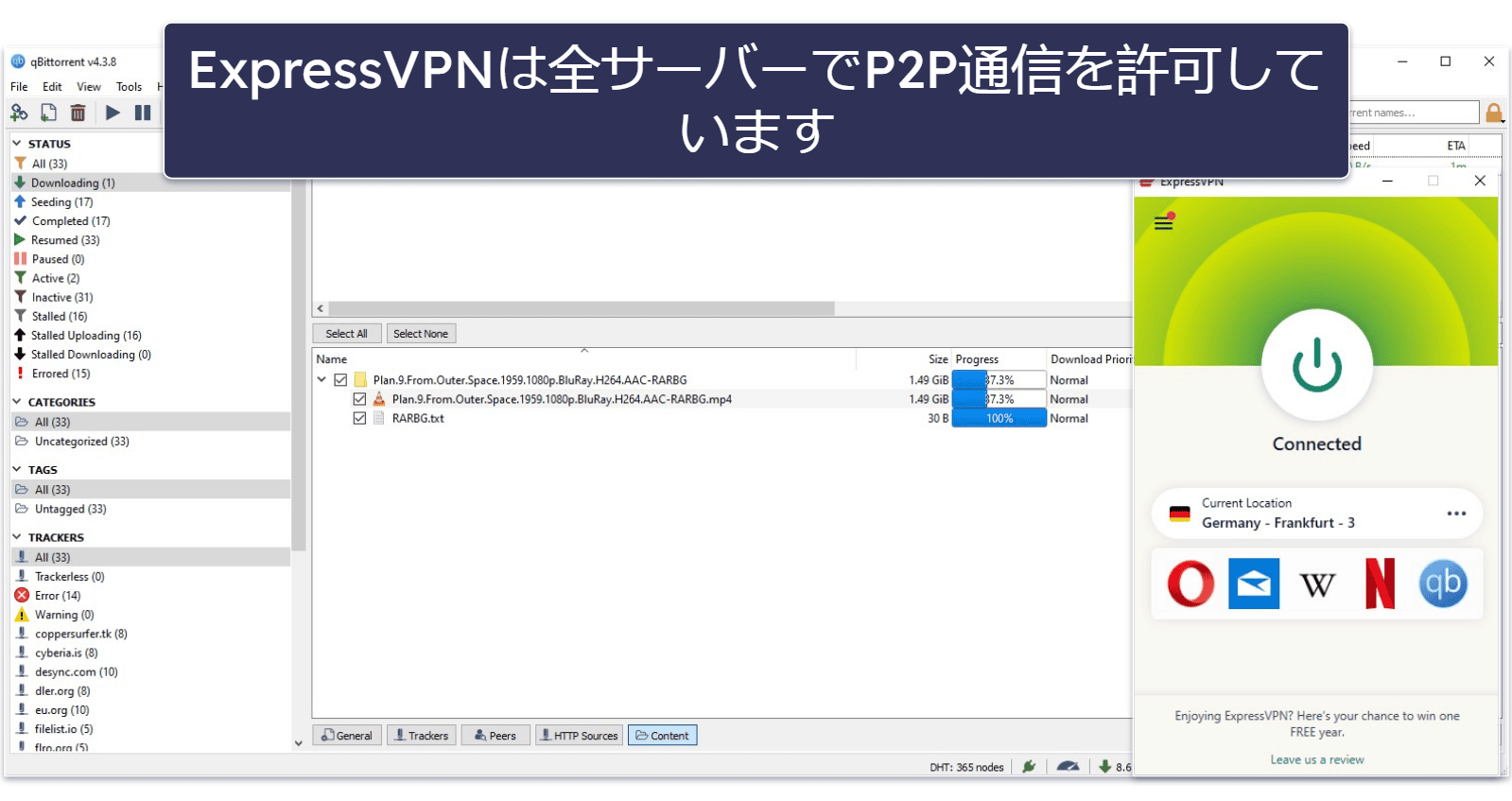Open location options three-dot menu
1512x801 pixels.
pyautogui.click(x=1456, y=514)
